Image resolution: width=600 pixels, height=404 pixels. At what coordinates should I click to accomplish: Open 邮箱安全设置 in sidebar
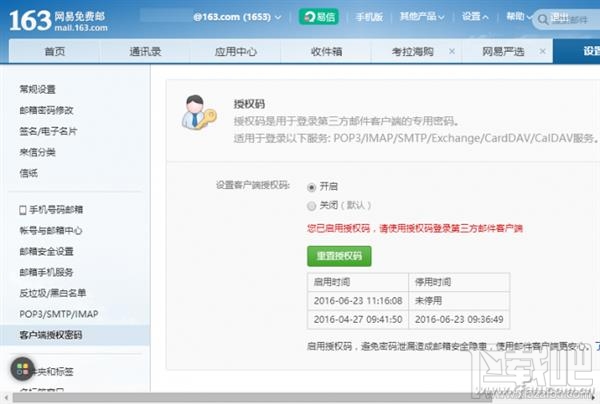(x=46, y=251)
